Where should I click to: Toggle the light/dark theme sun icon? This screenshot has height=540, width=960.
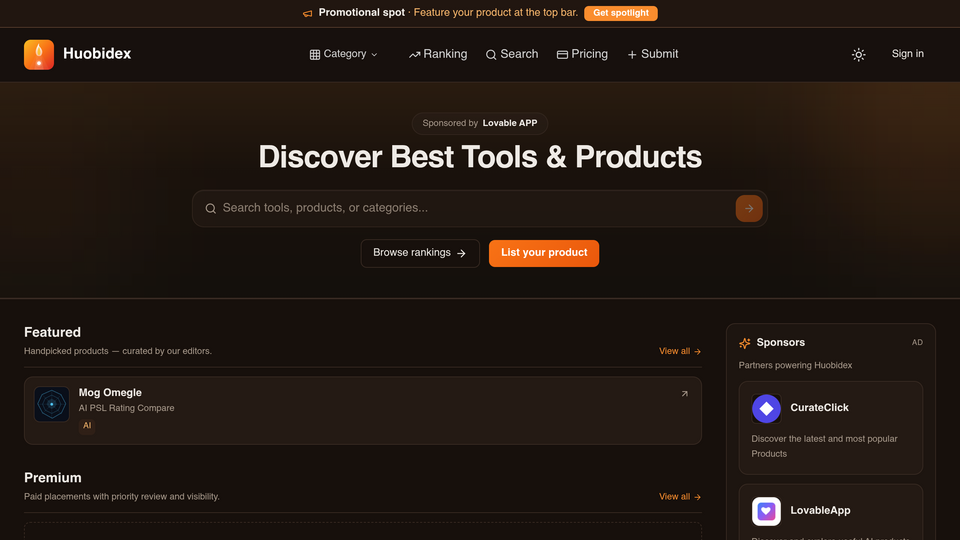tap(858, 54)
